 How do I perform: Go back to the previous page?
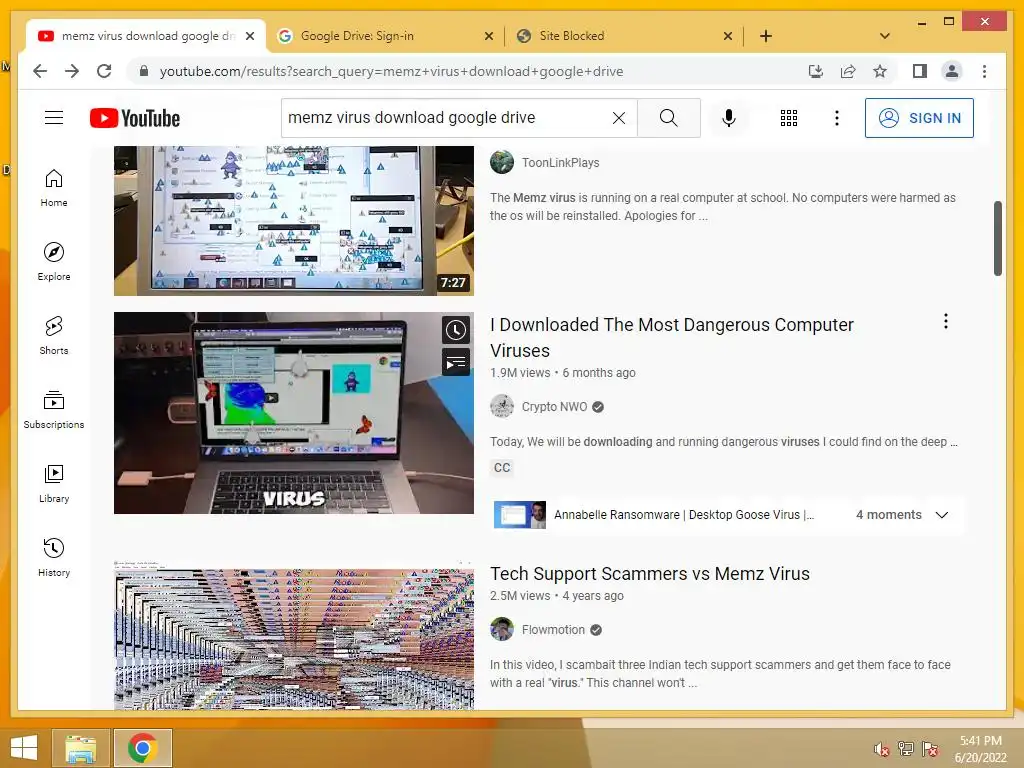[x=40, y=71]
